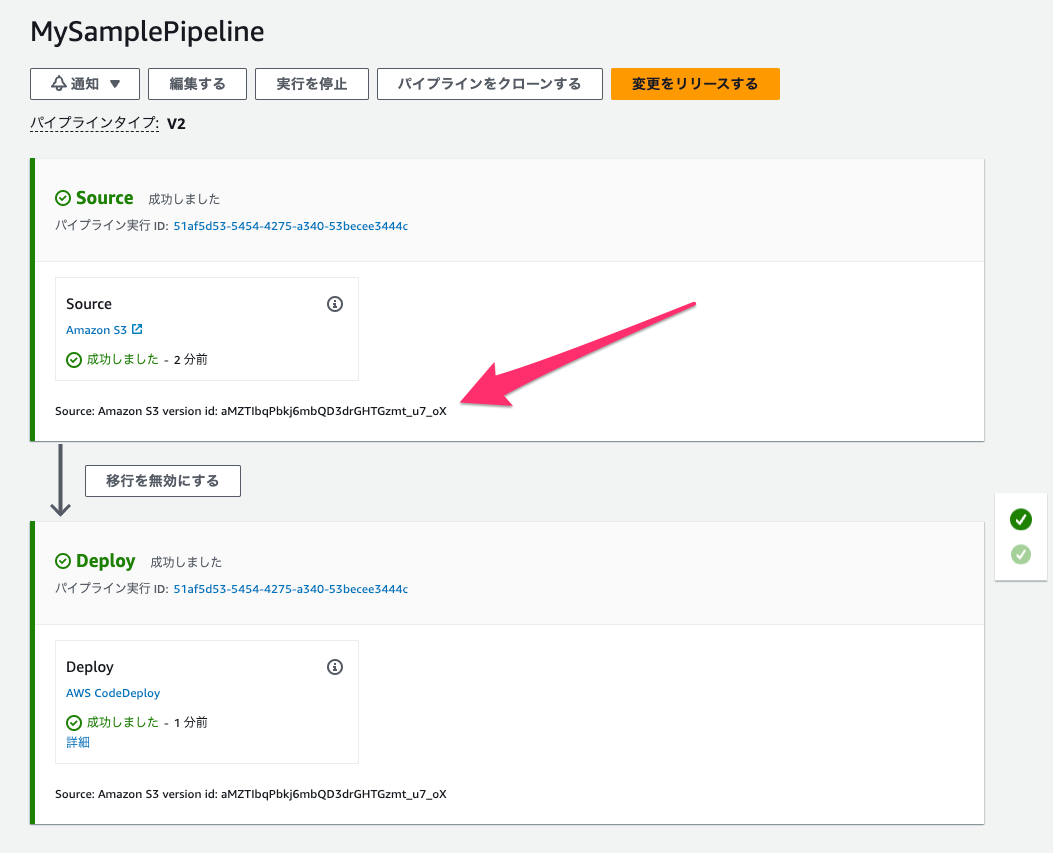Click the success checkmark beside the Deploy stage header
Image resolution: width=1053 pixels, height=853 pixels.
point(62,560)
